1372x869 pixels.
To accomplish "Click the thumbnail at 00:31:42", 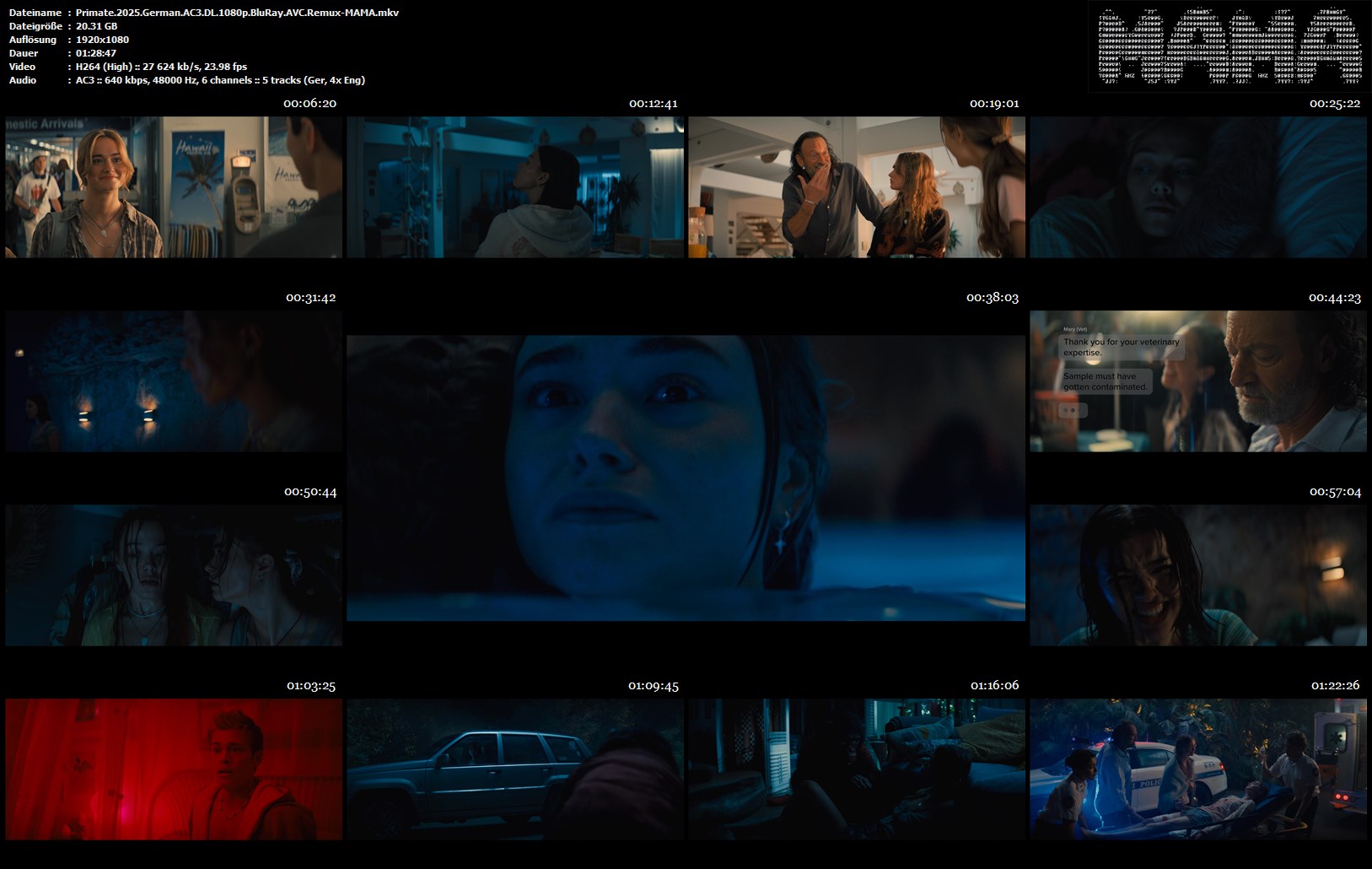I will pyautogui.click(x=174, y=381).
